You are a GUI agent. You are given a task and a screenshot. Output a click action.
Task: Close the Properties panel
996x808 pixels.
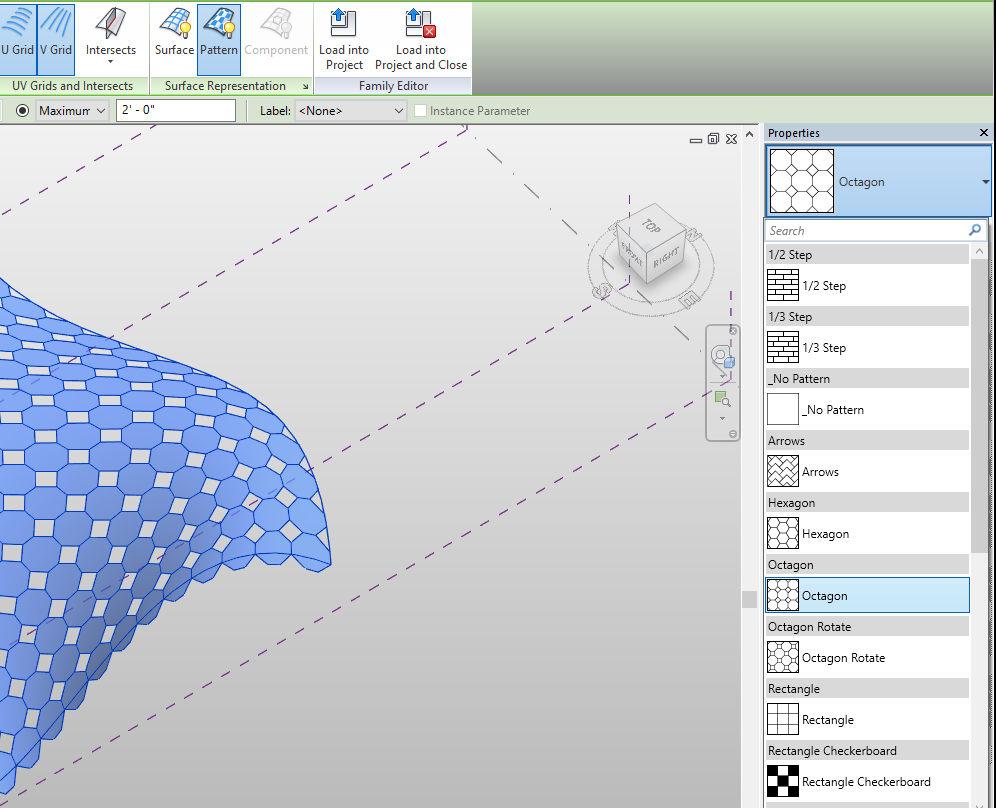(984, 133)
